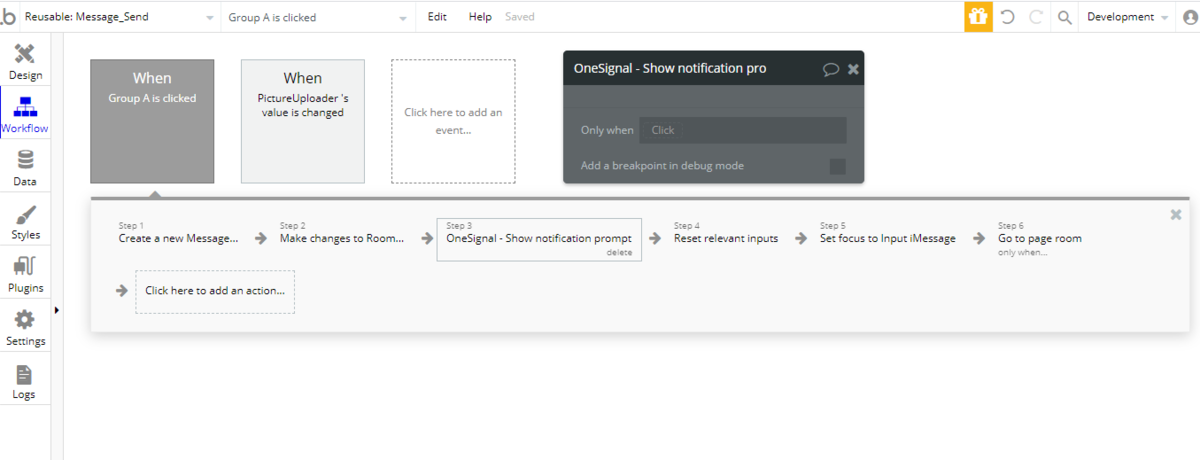
Task: Open the Group A is clicked dropdown
Action: point(318,17)
